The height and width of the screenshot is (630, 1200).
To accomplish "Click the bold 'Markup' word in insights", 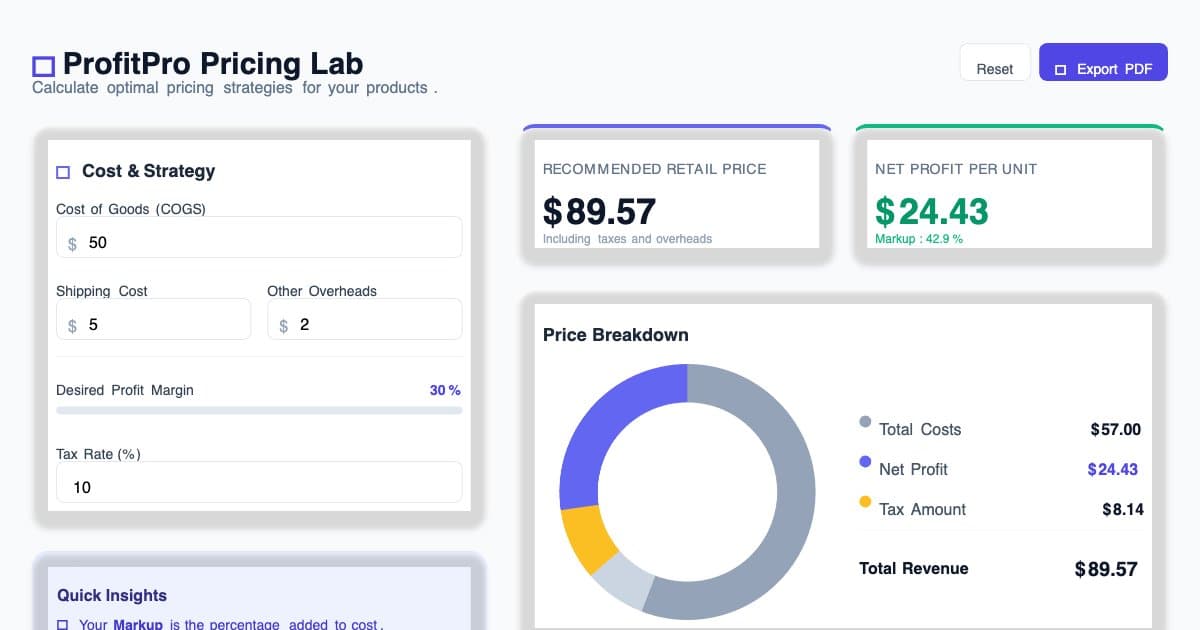I will (x=138, y=624).
